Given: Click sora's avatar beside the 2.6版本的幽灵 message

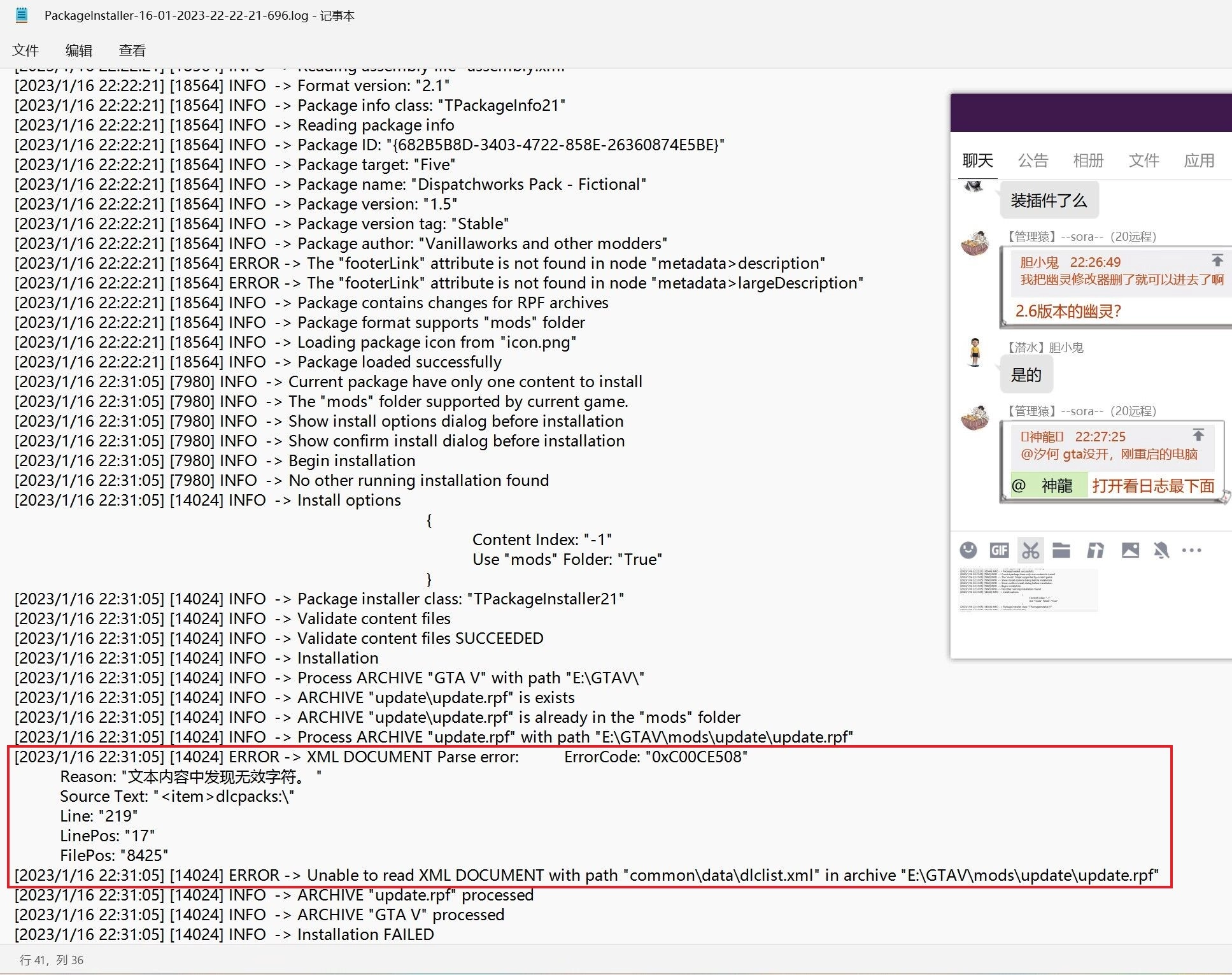Looking at the screenshot, I should click(975, 244).
